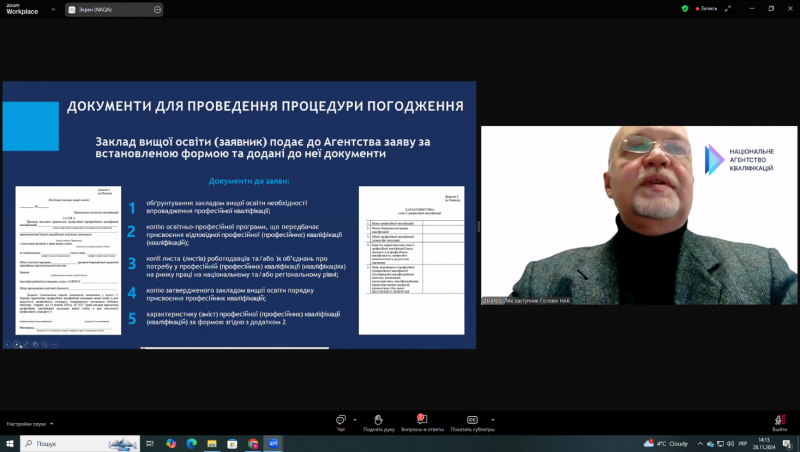
Task: Select the slideshow pen tool
Action: click(25, 344)
